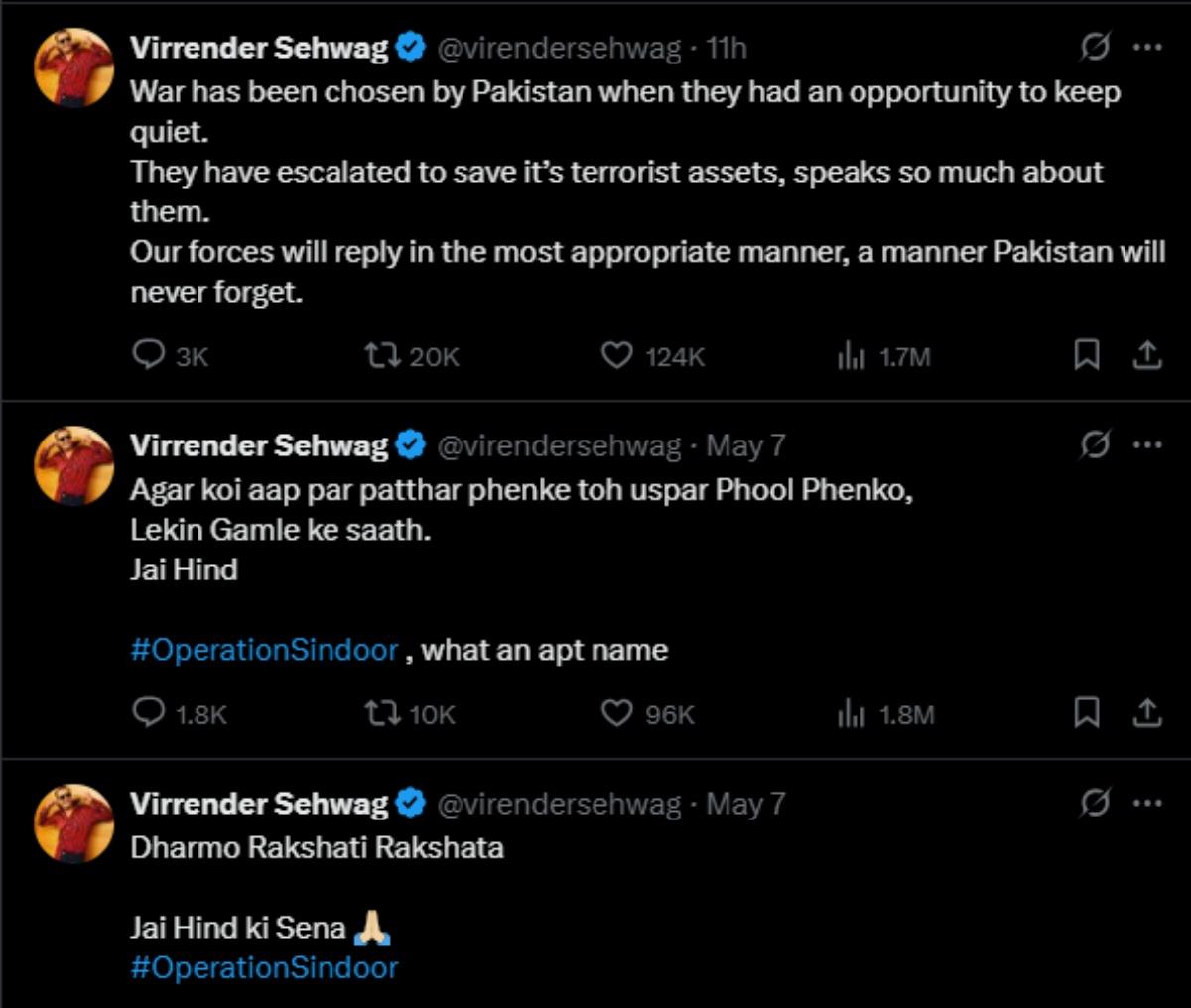
Task: Open view analytics on the 1.7M views tweet
Action: point(852,356)
